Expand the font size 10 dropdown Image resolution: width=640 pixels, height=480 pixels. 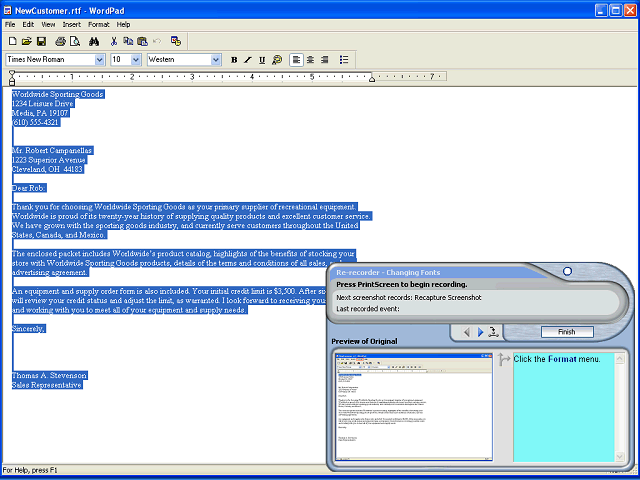click(136, 60)
